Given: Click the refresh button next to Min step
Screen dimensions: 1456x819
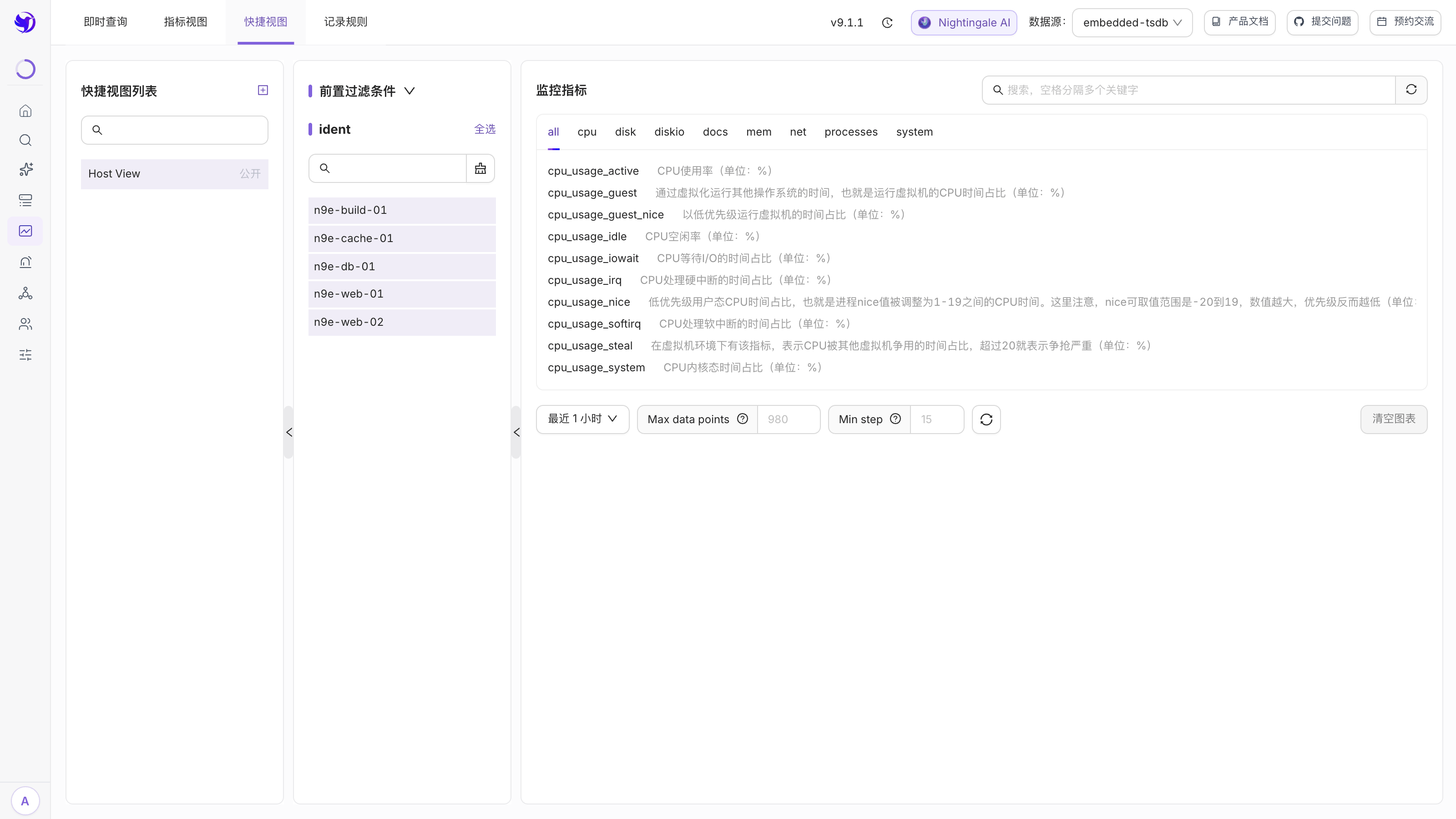Looking at the screenshot, I should pyautogui.click(x=986, y=420).
